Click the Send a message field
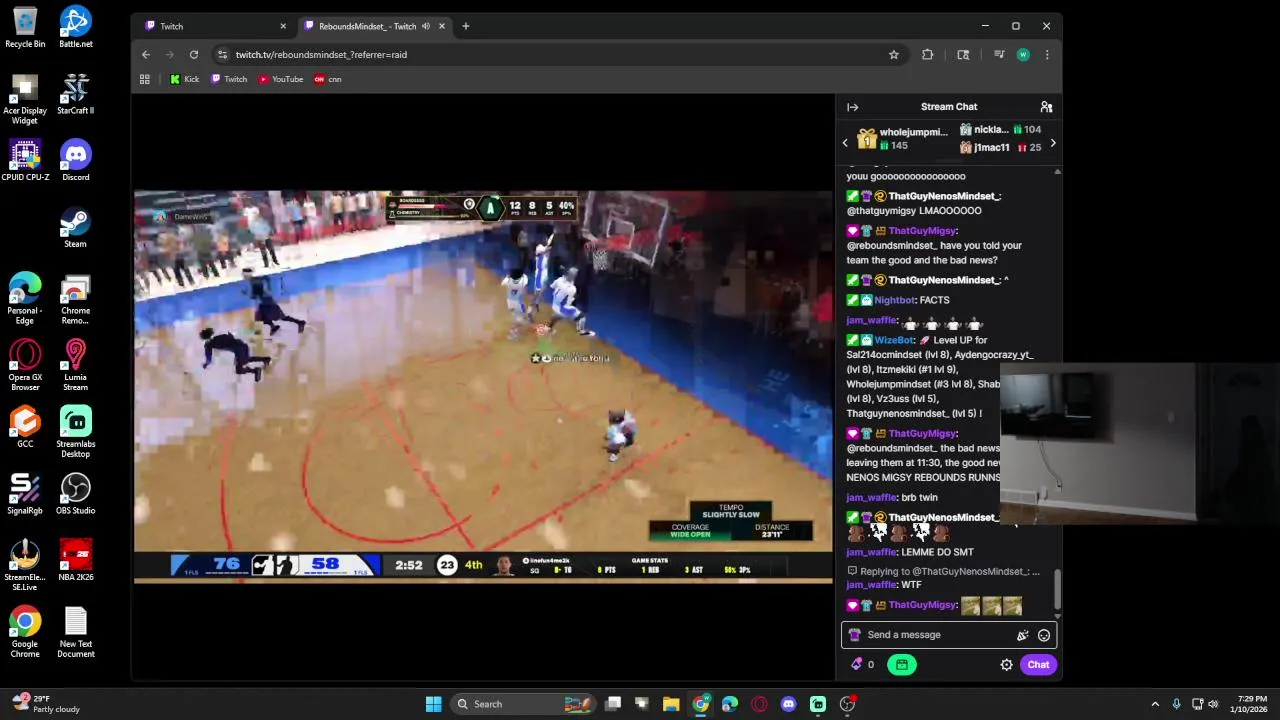This screenshot has height=720, width=1280. [x=938, y=635]
